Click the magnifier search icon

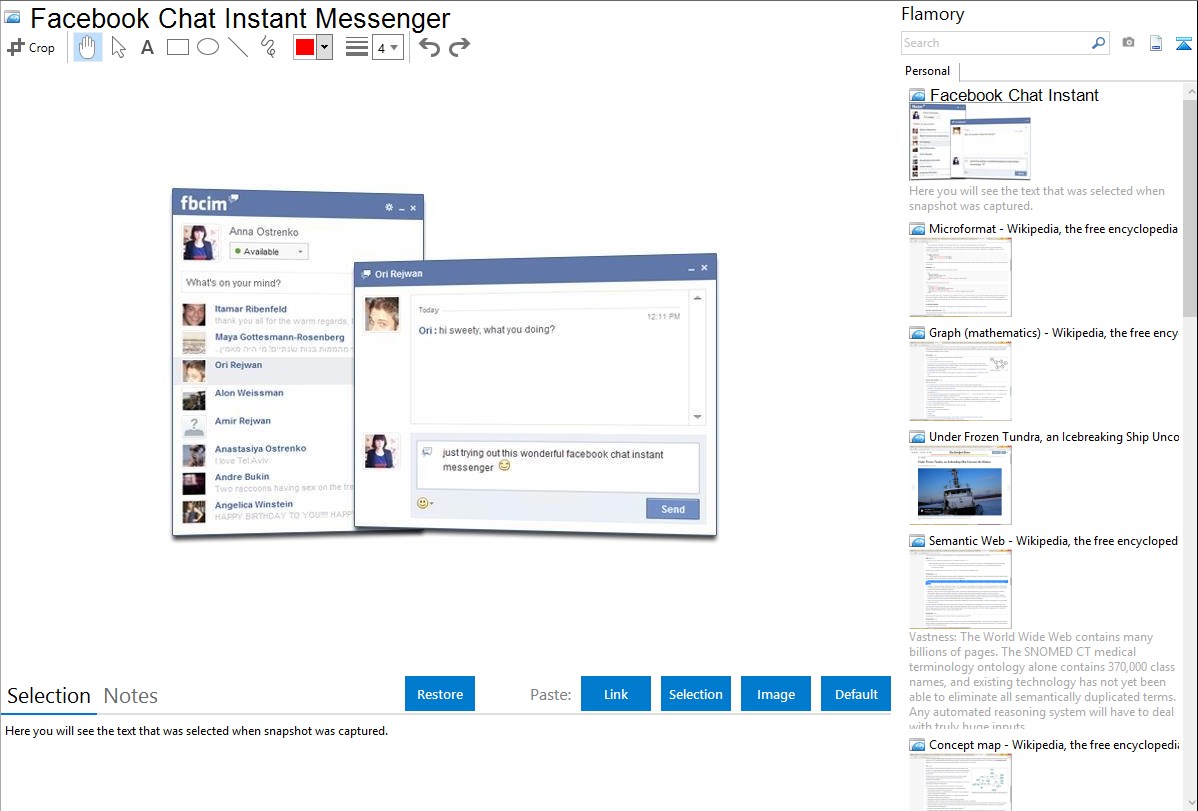(x=1098, y=43)
